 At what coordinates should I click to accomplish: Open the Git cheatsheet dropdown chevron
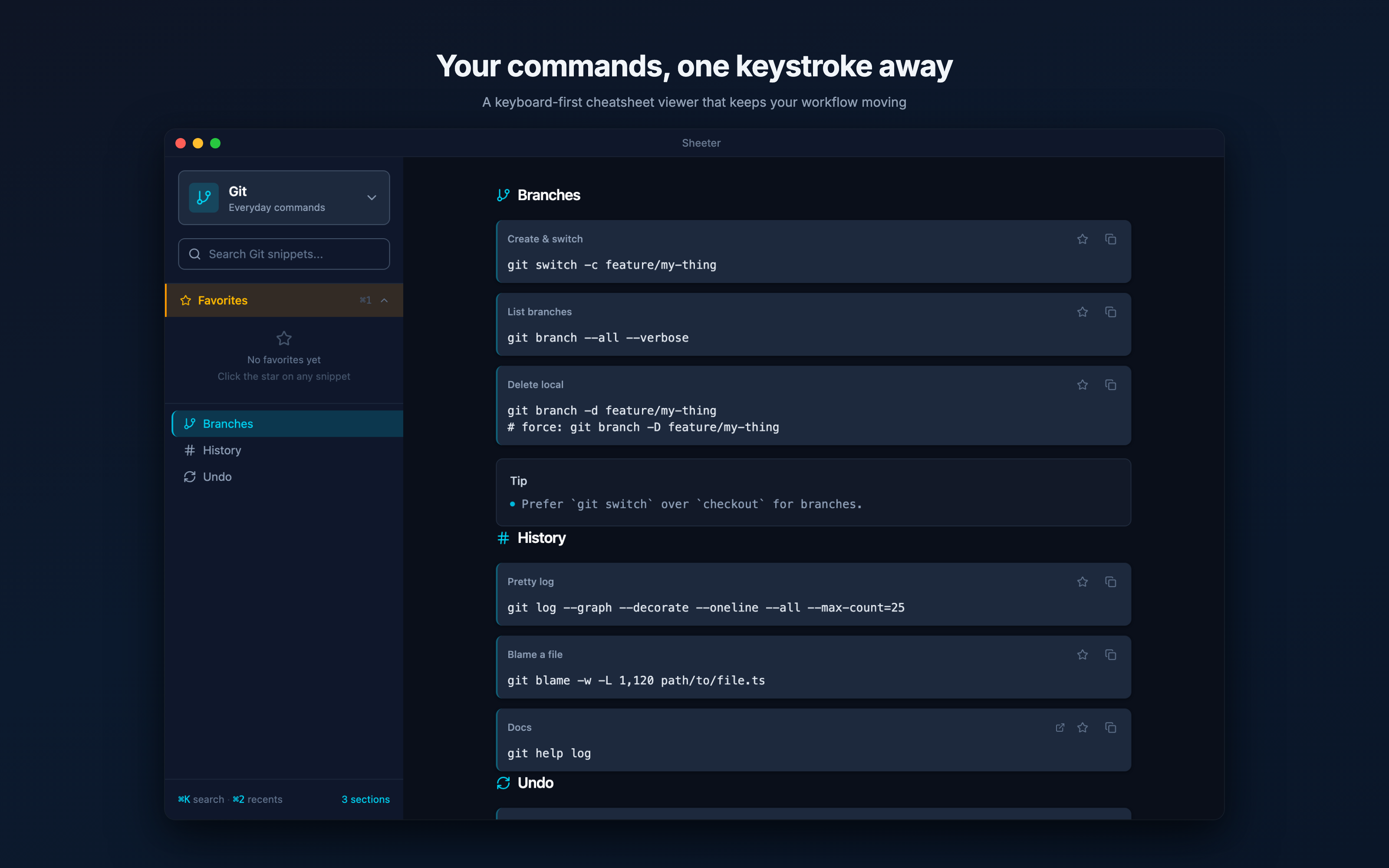coord(372,197)
